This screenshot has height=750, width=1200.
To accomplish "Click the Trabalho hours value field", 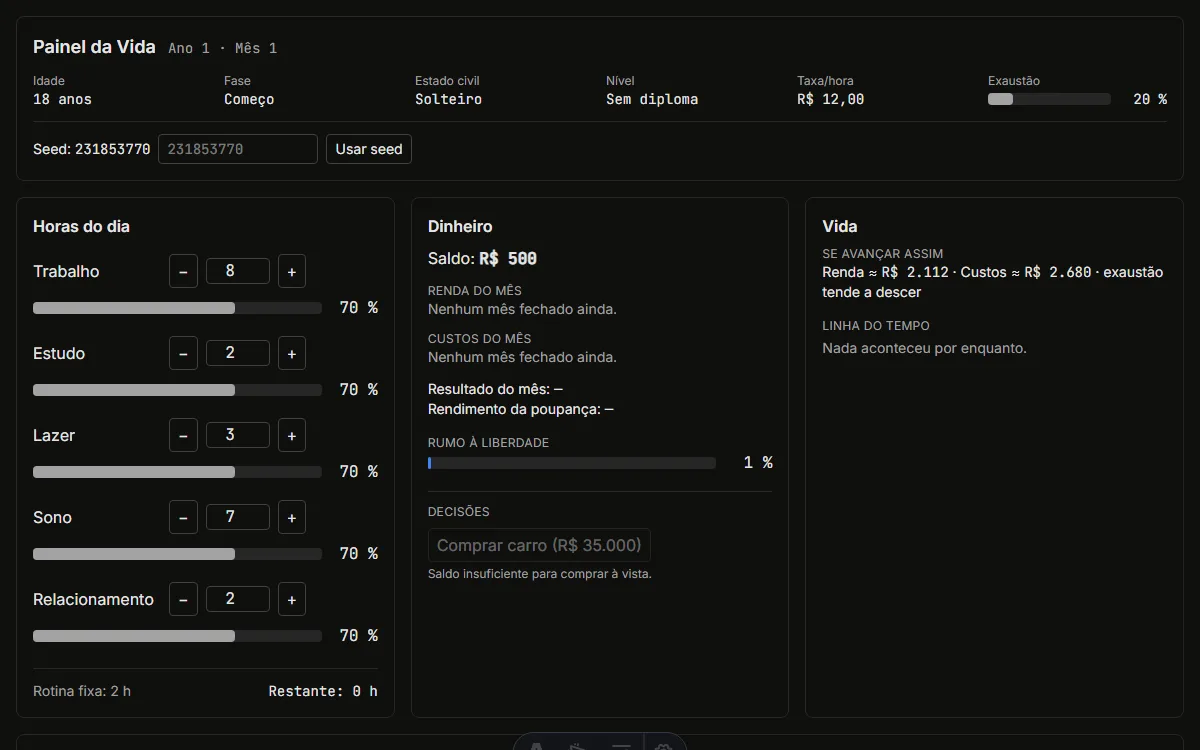I will pos(238,271).
